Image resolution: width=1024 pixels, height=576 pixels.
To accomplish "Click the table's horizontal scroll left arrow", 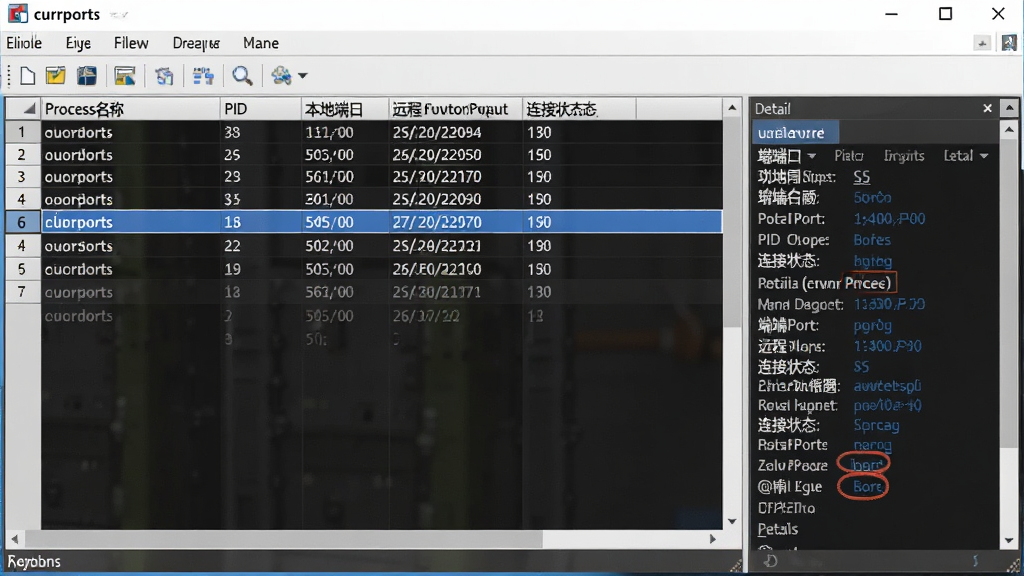I will pyautogui.click(x=14, y=539).
